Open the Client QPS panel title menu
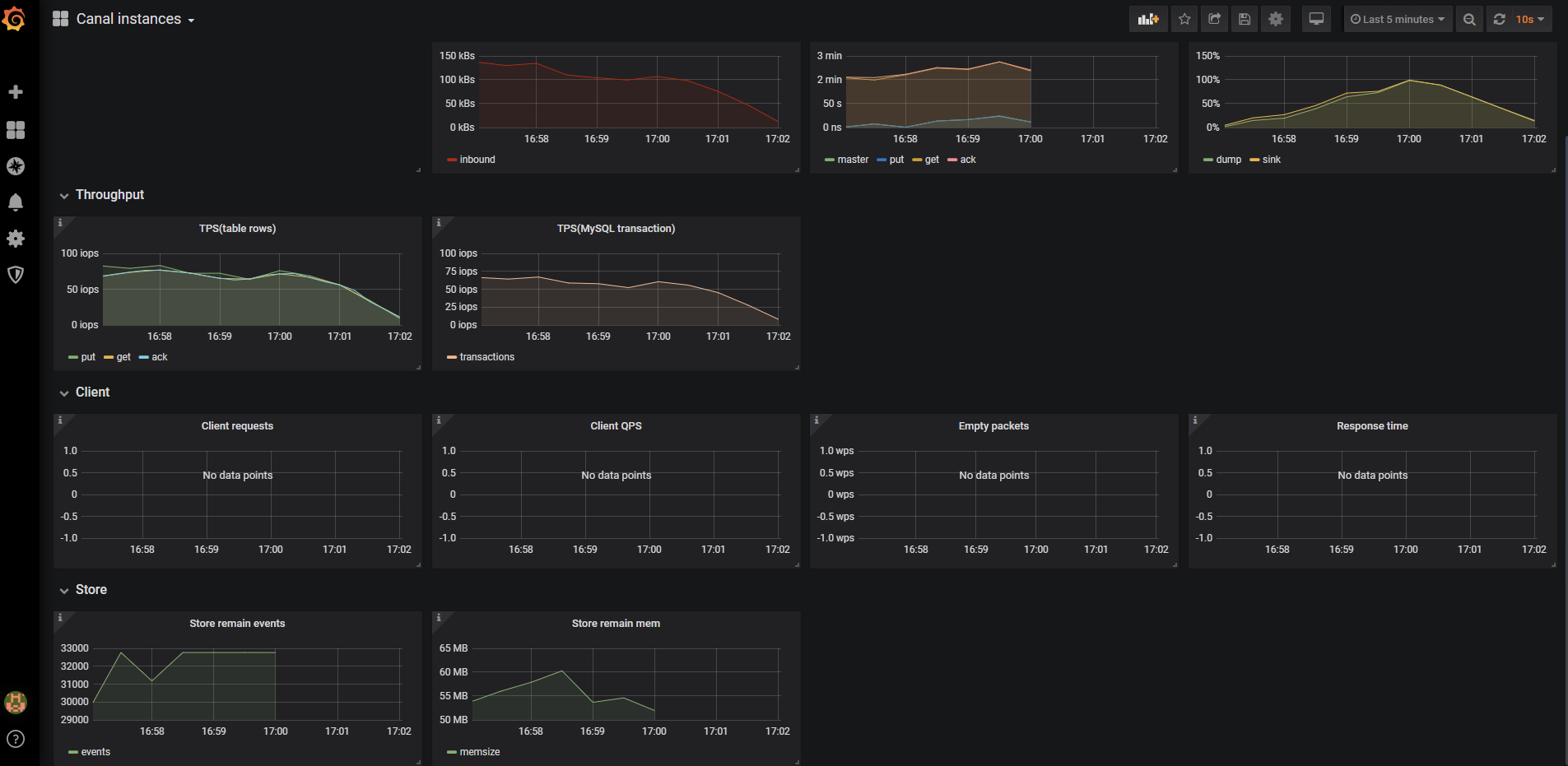The height and width of the screenshot is (766, 1568). [616, 426]
